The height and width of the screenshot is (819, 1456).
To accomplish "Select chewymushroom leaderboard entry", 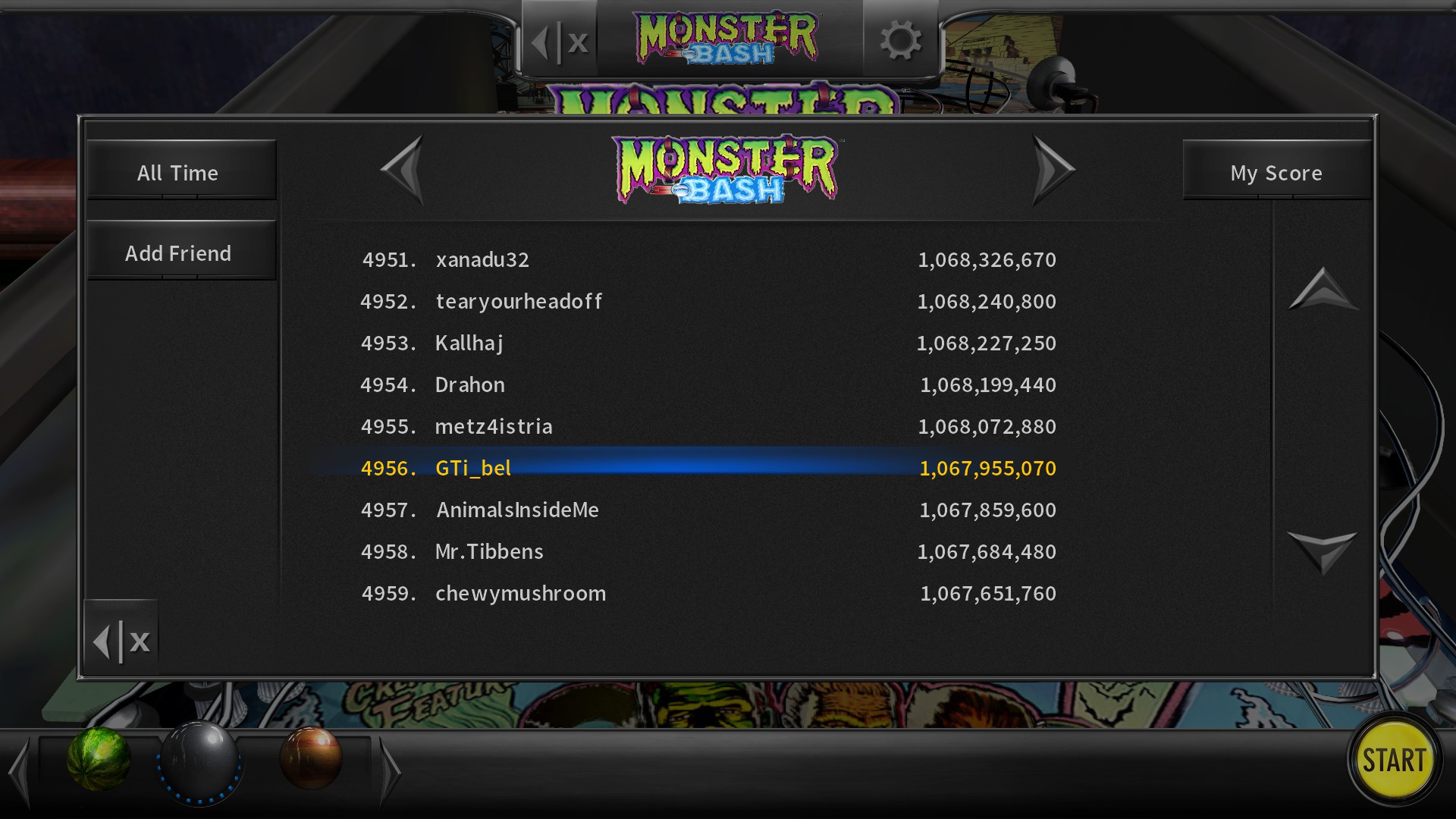I will coord(708,593).
